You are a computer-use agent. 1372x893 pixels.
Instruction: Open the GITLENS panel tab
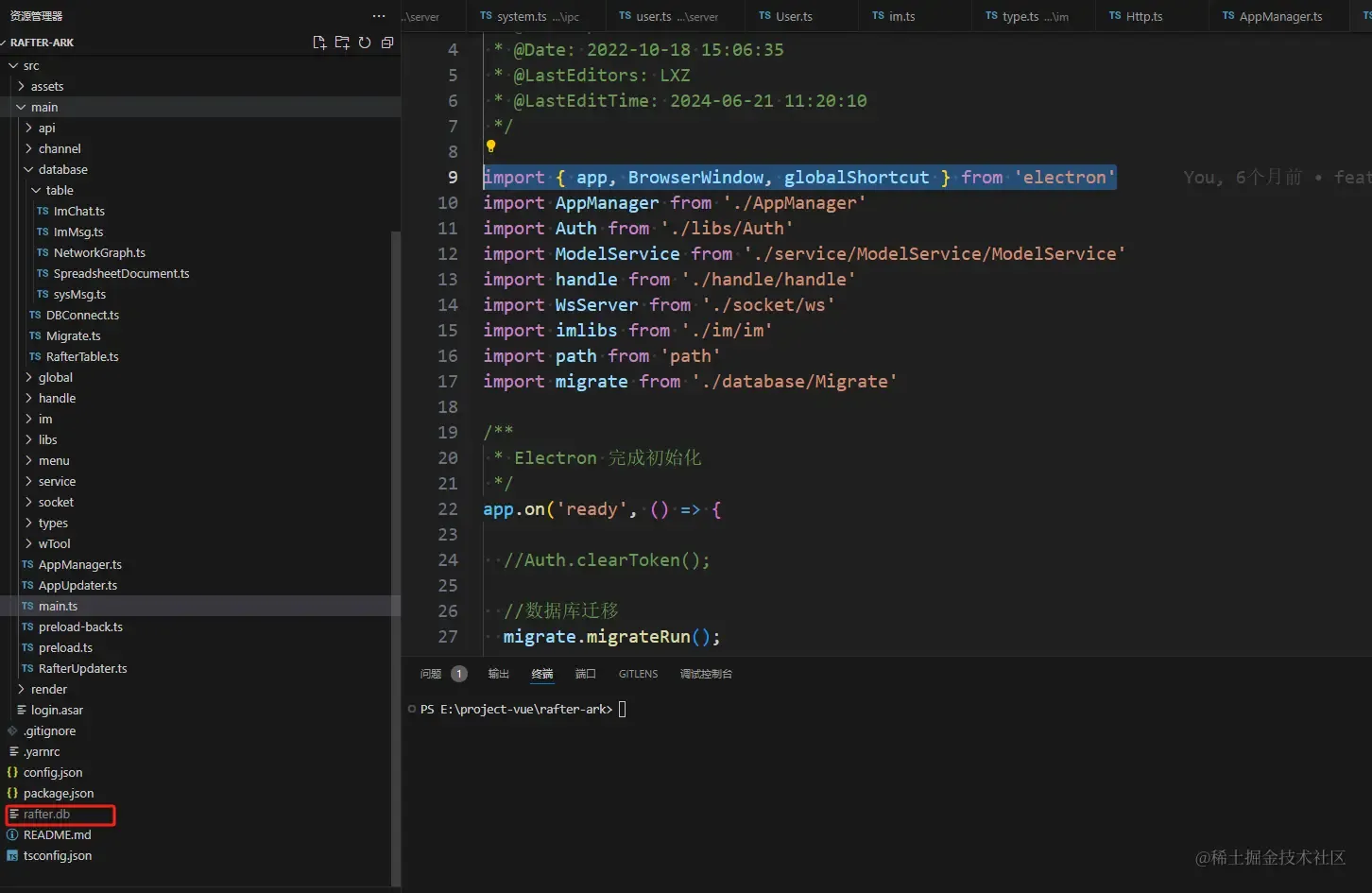point(639,674)
